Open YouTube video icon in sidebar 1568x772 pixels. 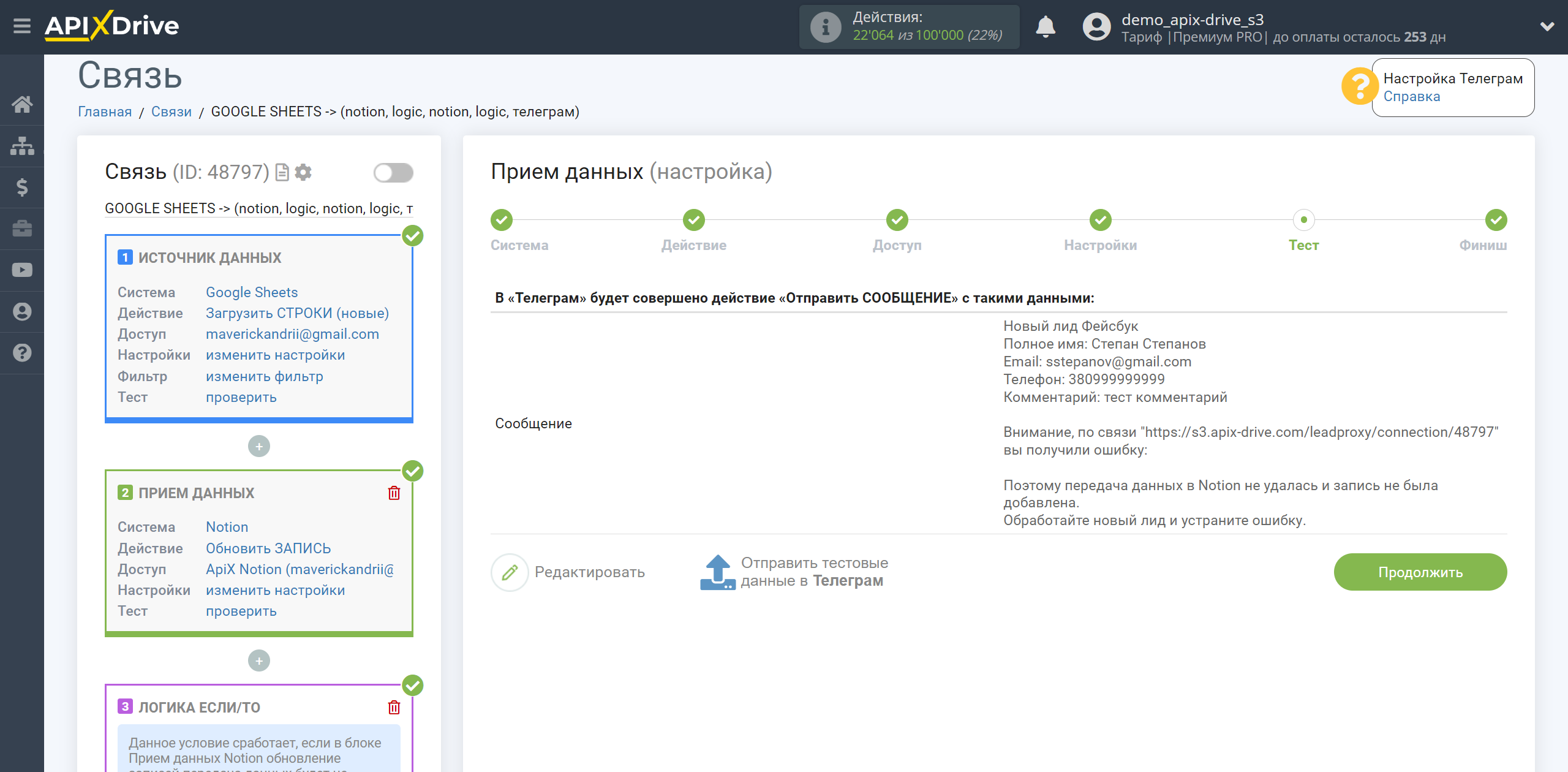pyautogui.click(x=22, y=270)
